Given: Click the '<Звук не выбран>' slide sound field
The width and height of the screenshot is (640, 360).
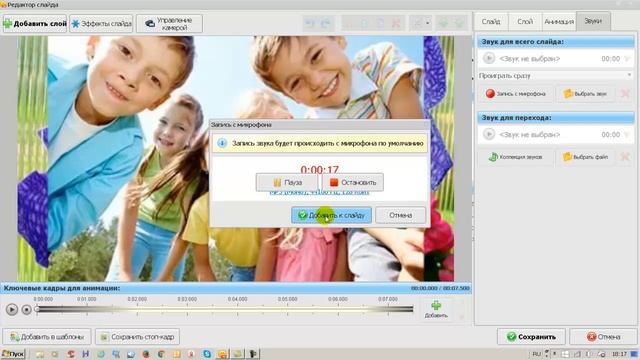Looking at the screenshot, I should pyautogui.click(x=529, y=59).
